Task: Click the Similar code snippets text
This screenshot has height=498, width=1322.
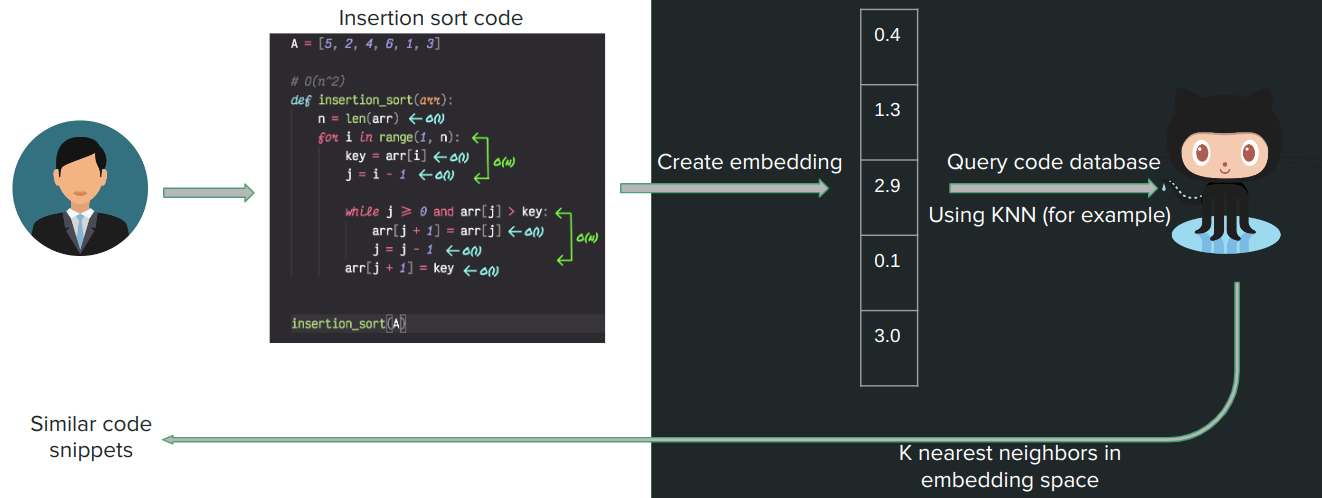Action: [x=91, y=437]
